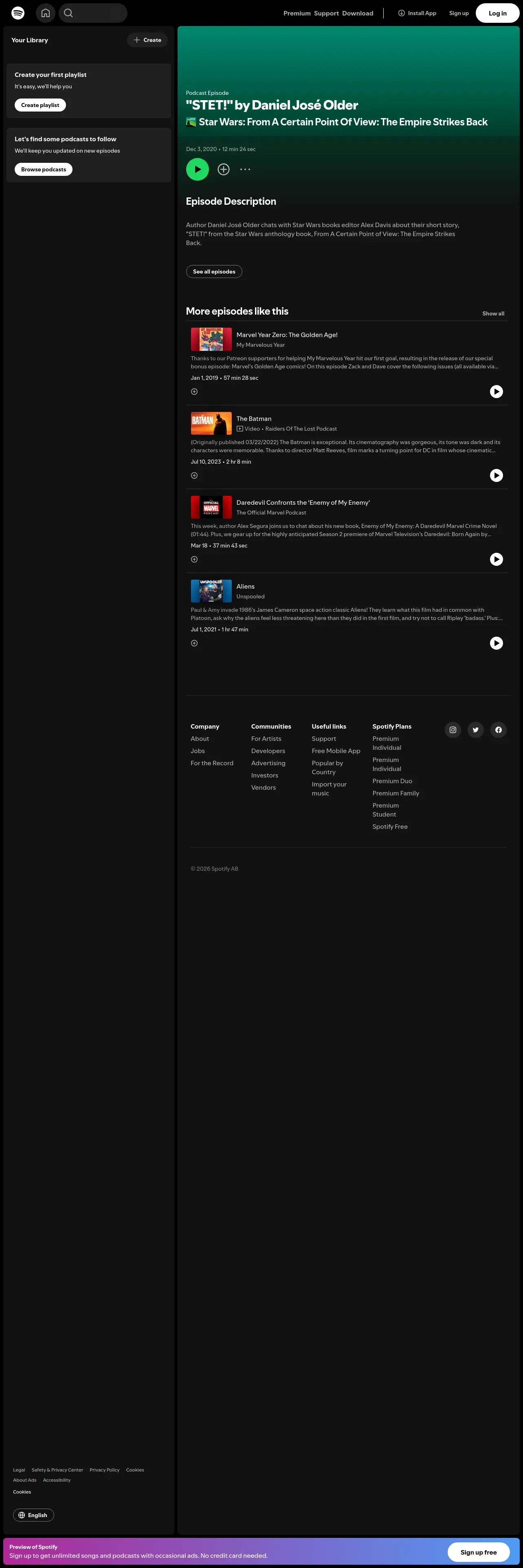Save "STET!" episode with plus circle icon
The image size is (523, 1568).
coord(224,169)
